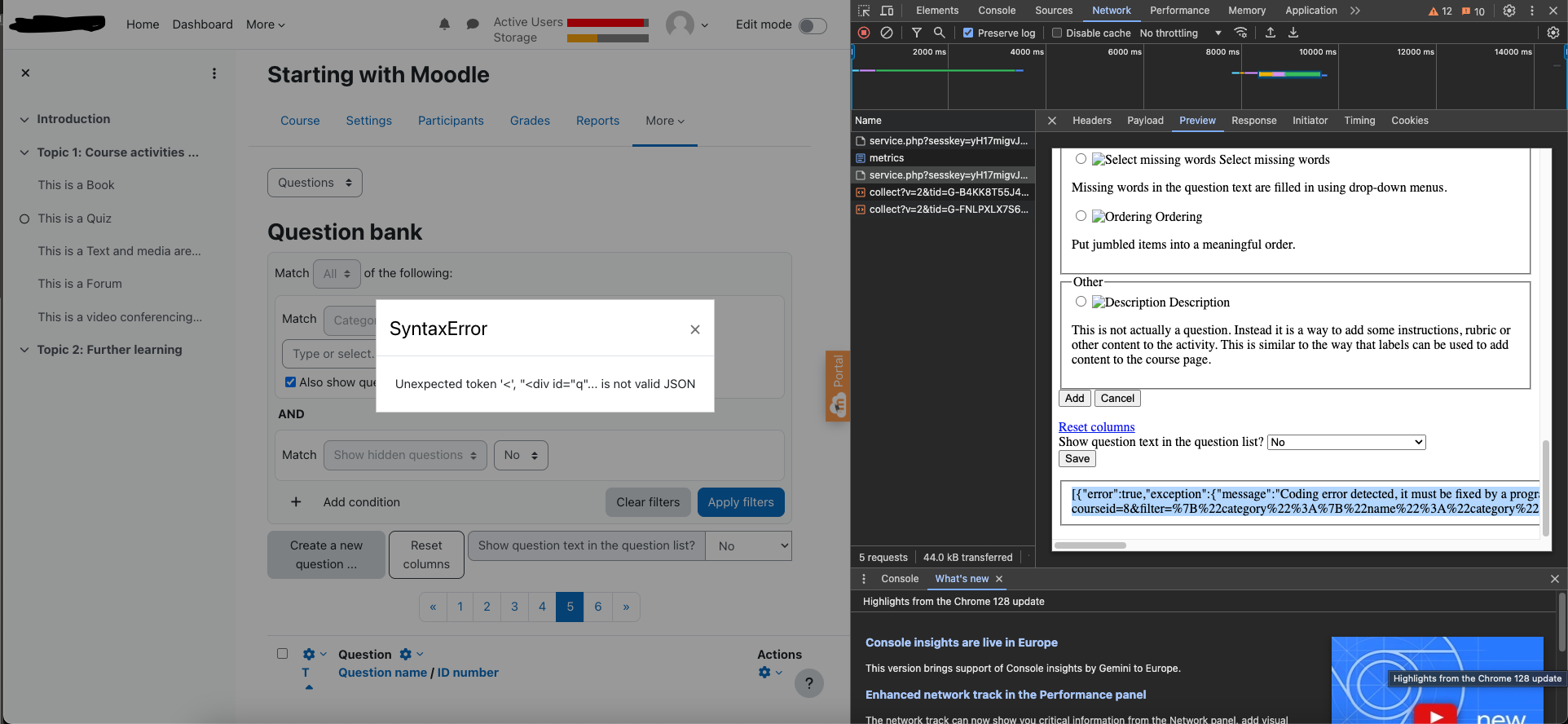Click Create a new question button
1568x724 pixels.
326,554
